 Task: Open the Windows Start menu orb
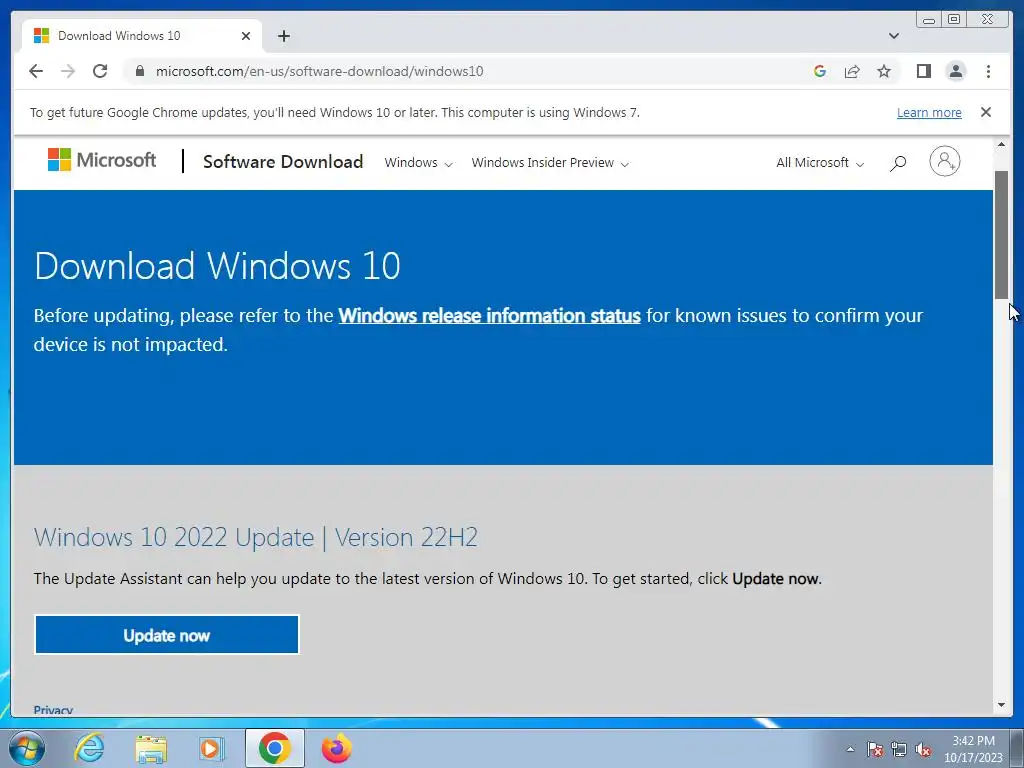pos(26,748)
